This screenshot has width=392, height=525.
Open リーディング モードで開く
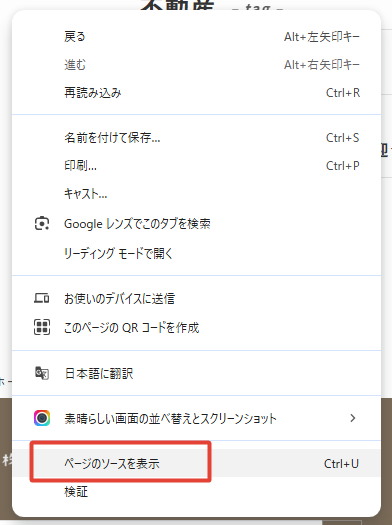coord(197,253)
